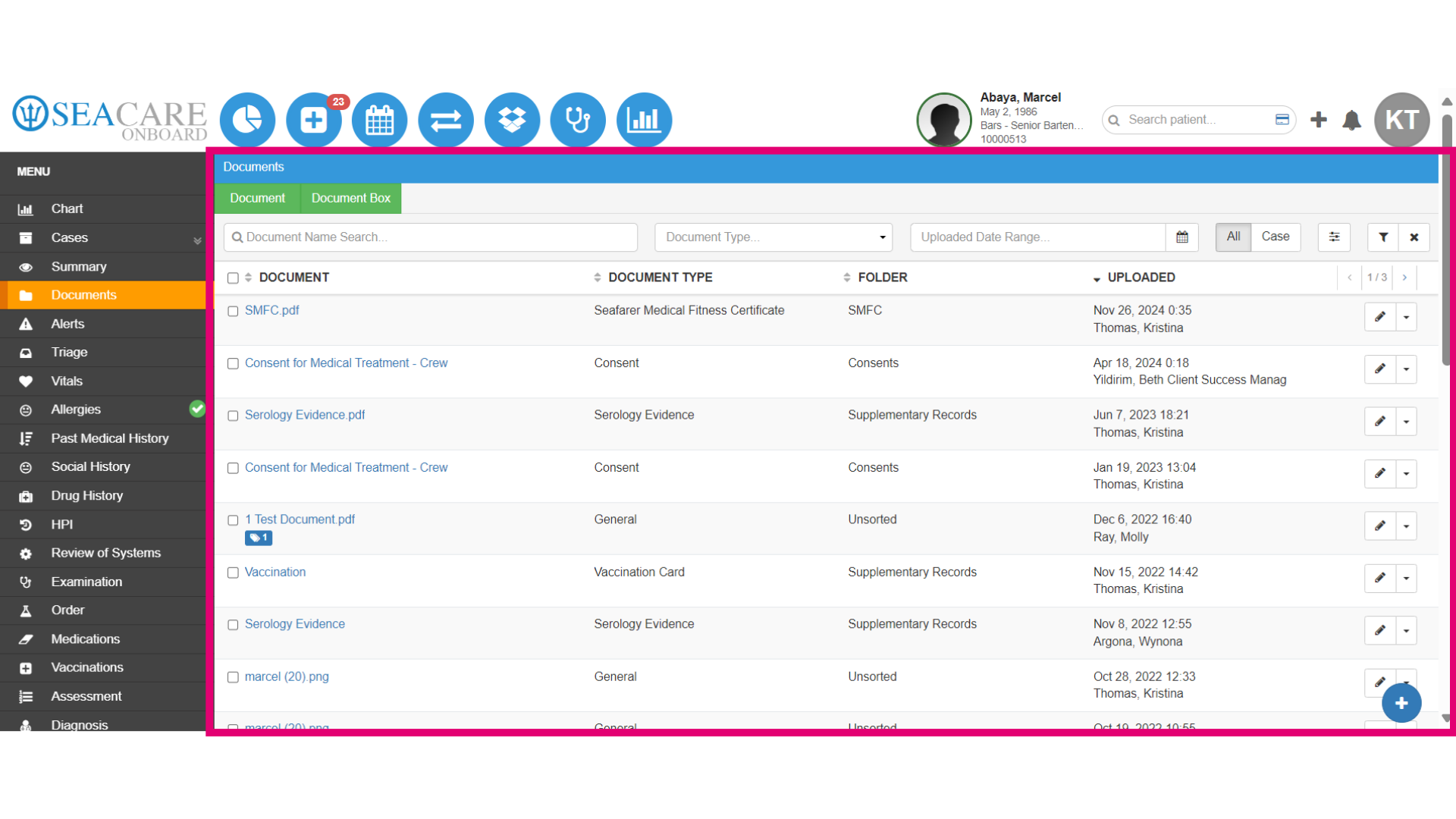Click Marcel Abaya's profile photo
This screenshot has height=819, width=1456.
click(944, 120)
